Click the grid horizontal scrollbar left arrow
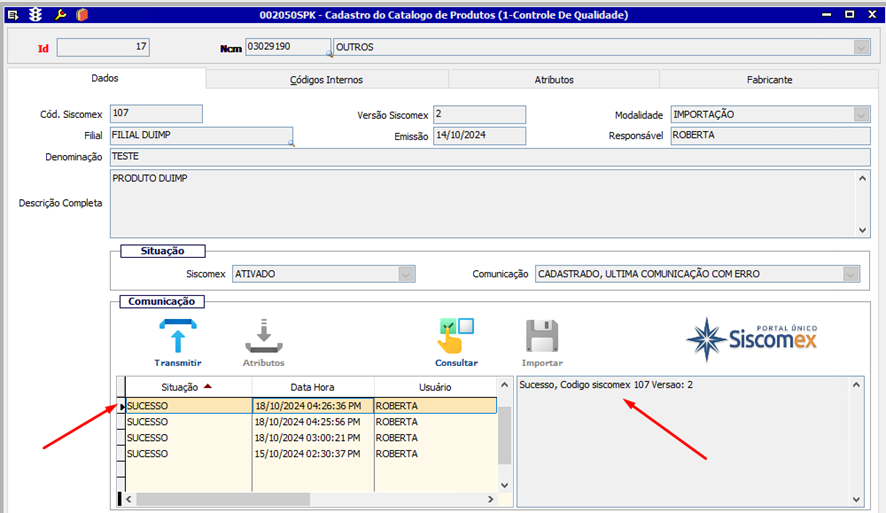Image resolution: width=886 pixels, height=513 pixels. pyautogui.click(x=129, y=499)
